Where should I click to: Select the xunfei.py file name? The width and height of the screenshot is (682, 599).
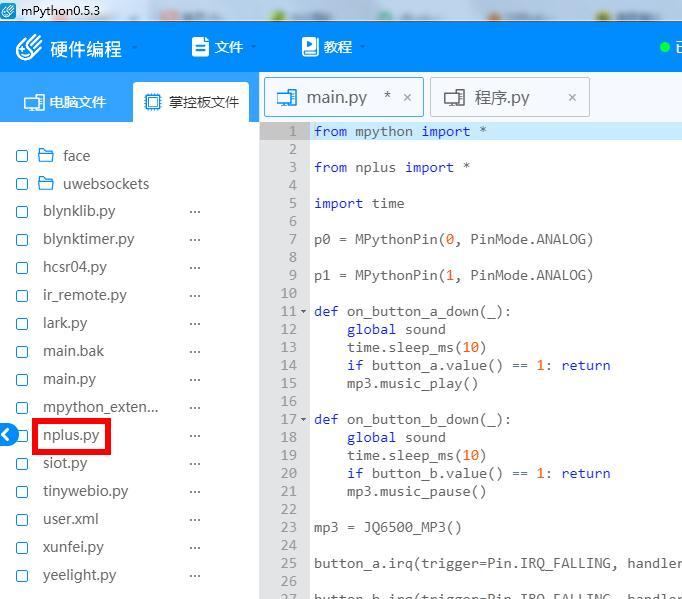coord(73,547)
